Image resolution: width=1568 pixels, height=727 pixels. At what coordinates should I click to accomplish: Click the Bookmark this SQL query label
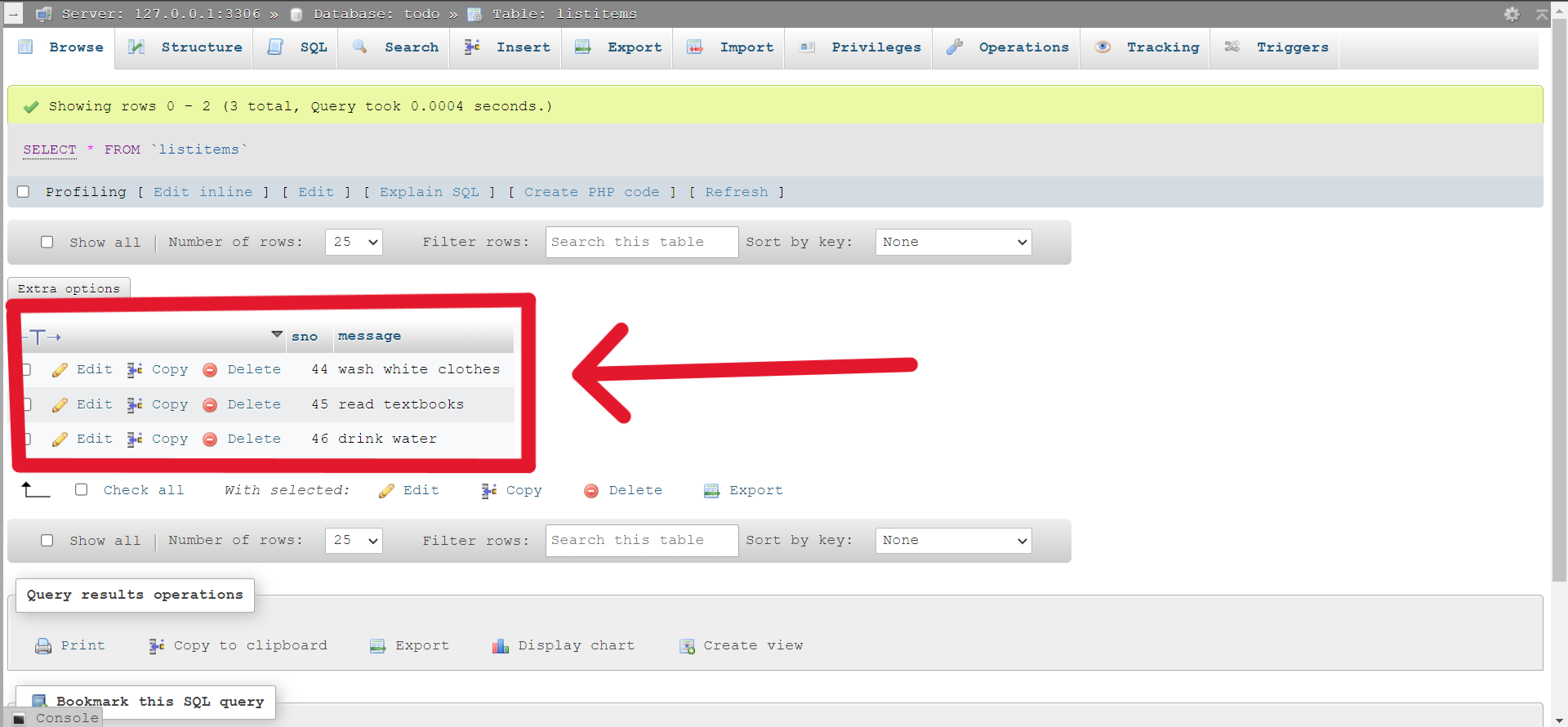click(x=160, y=702)
